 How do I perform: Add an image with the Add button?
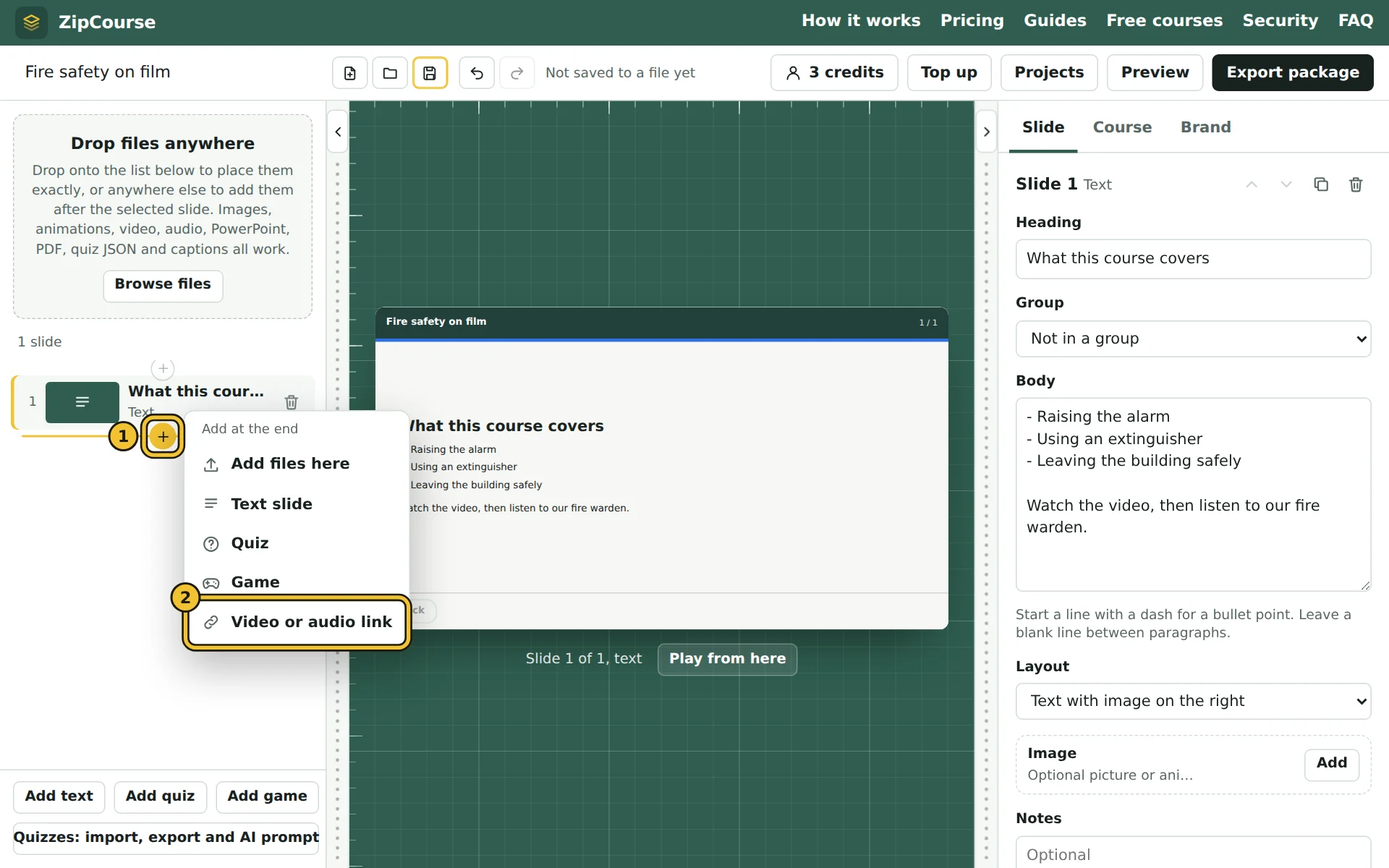point(1332,764)
